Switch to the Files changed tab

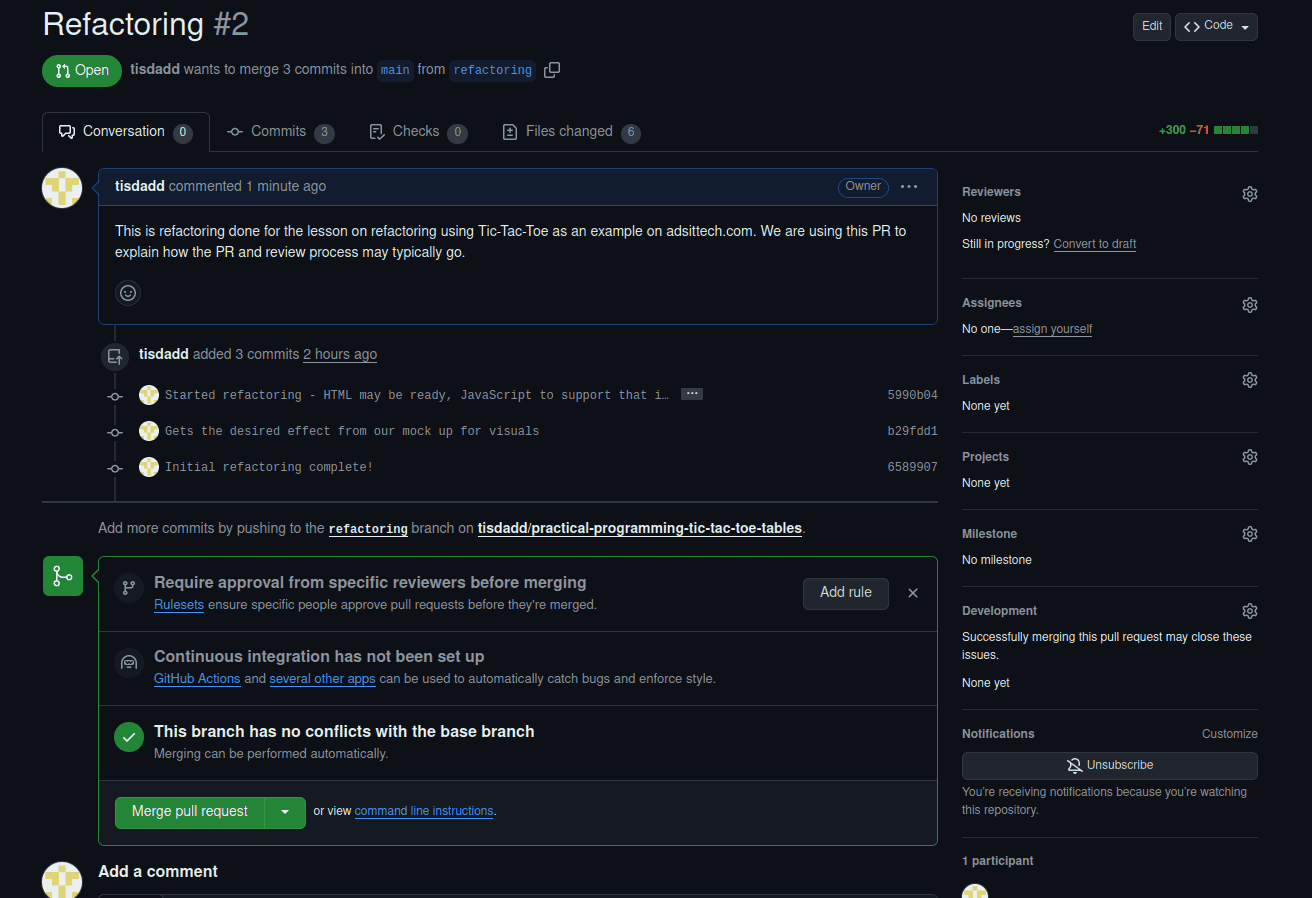click(x=569, y=132)
